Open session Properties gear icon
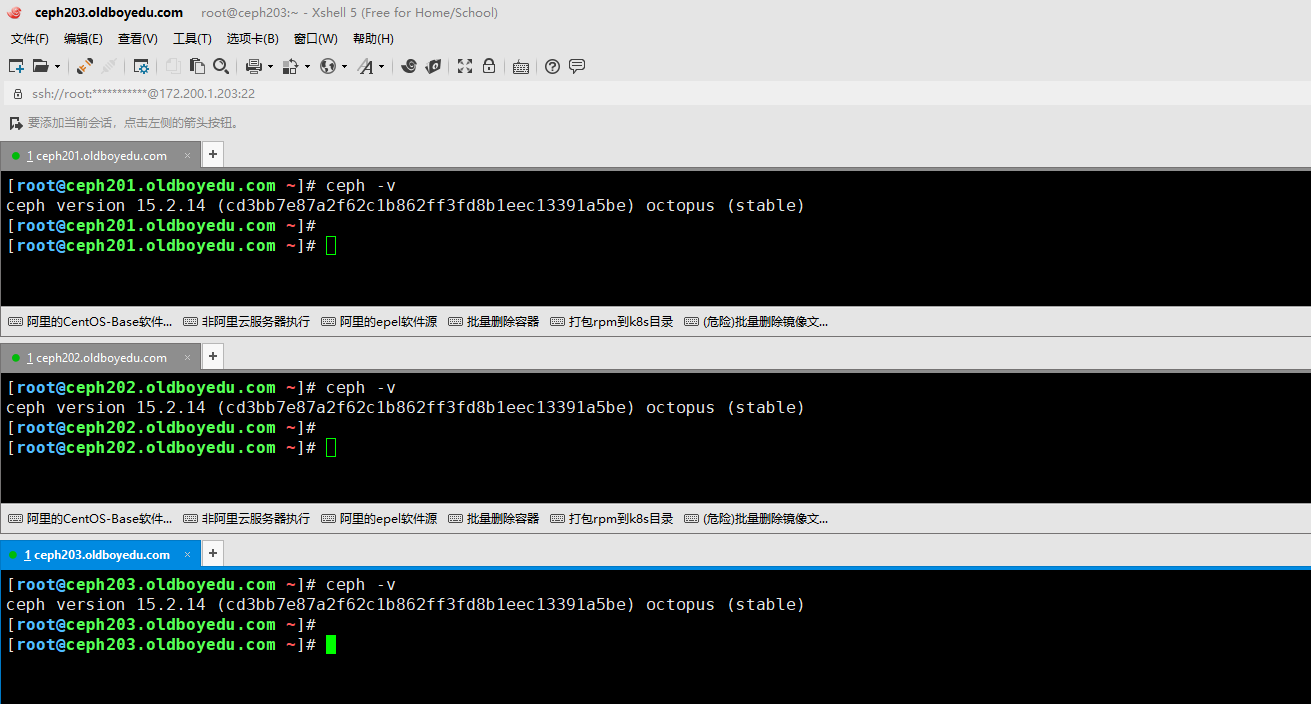The width and height of the screenshot is (1311, 704). pos(141,66)
